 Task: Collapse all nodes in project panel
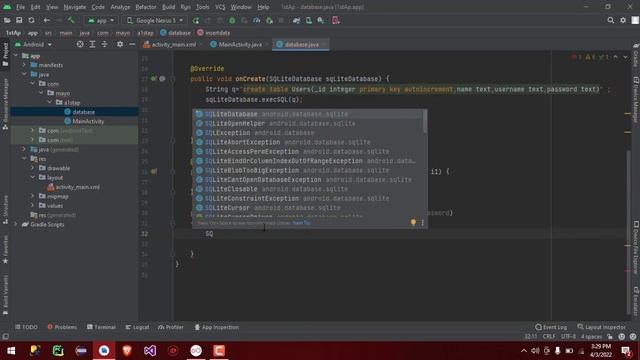104,44
